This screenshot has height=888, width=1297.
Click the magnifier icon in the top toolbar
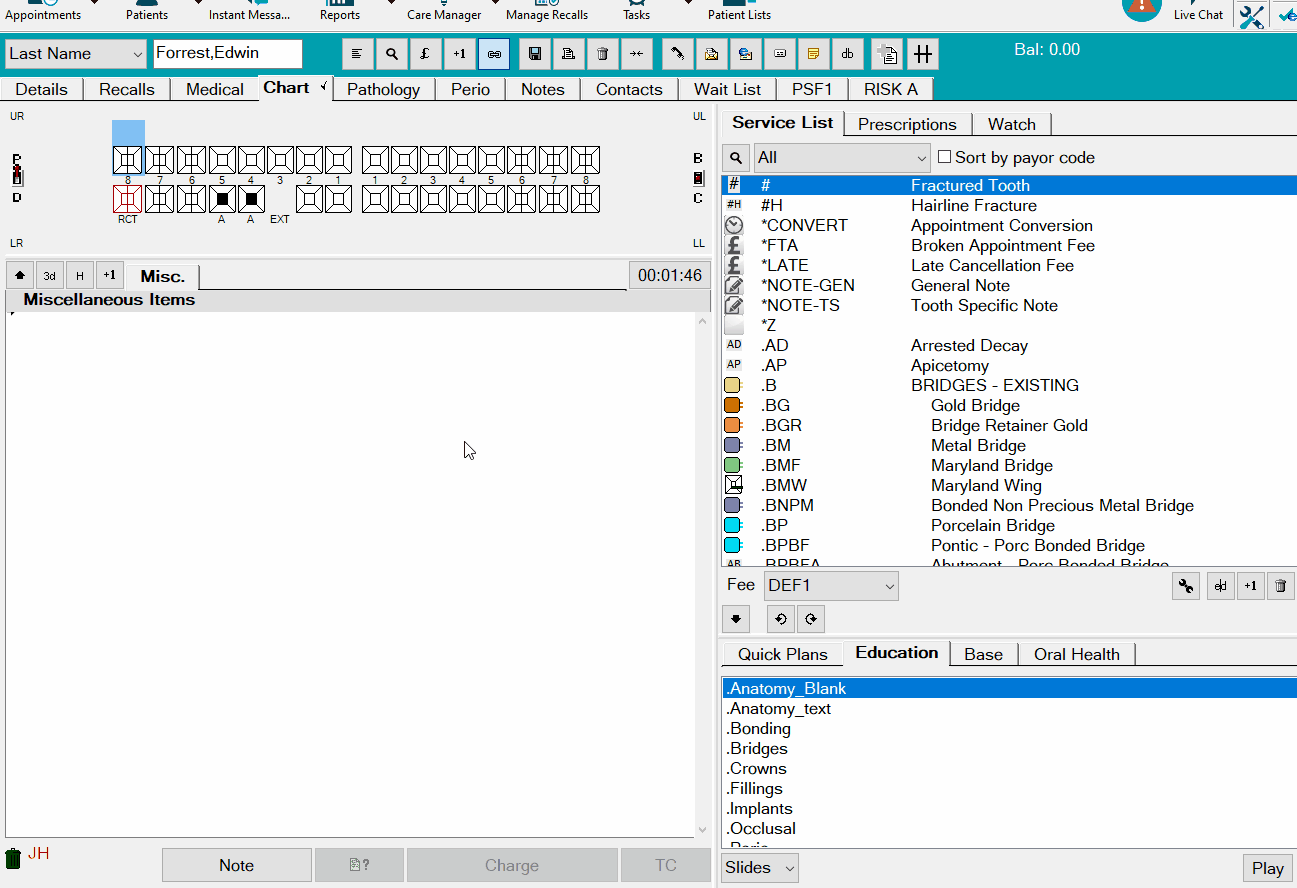[392, 54]
